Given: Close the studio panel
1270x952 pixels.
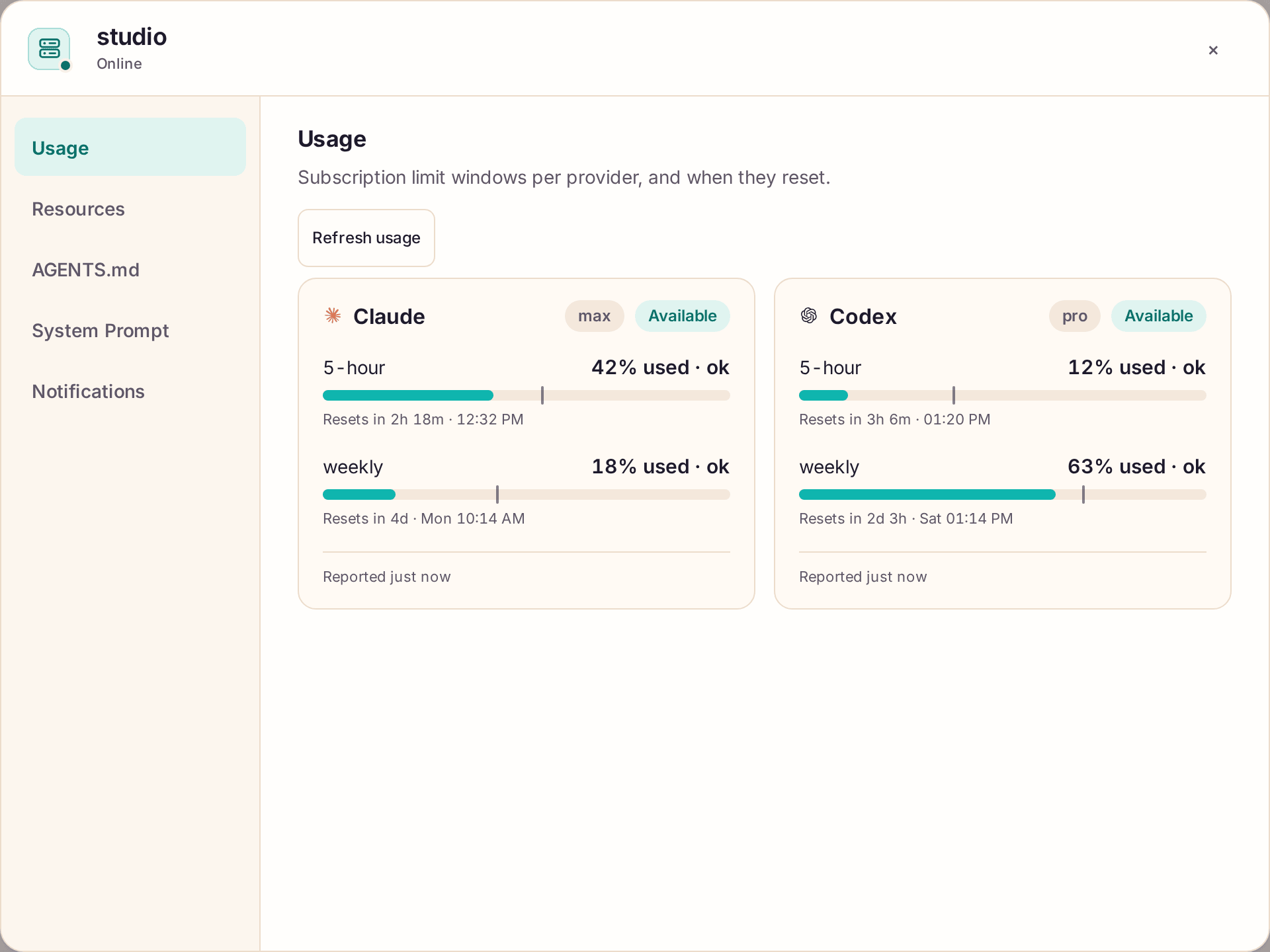Looking at the screenshot, I should (x=1213, y=50).
